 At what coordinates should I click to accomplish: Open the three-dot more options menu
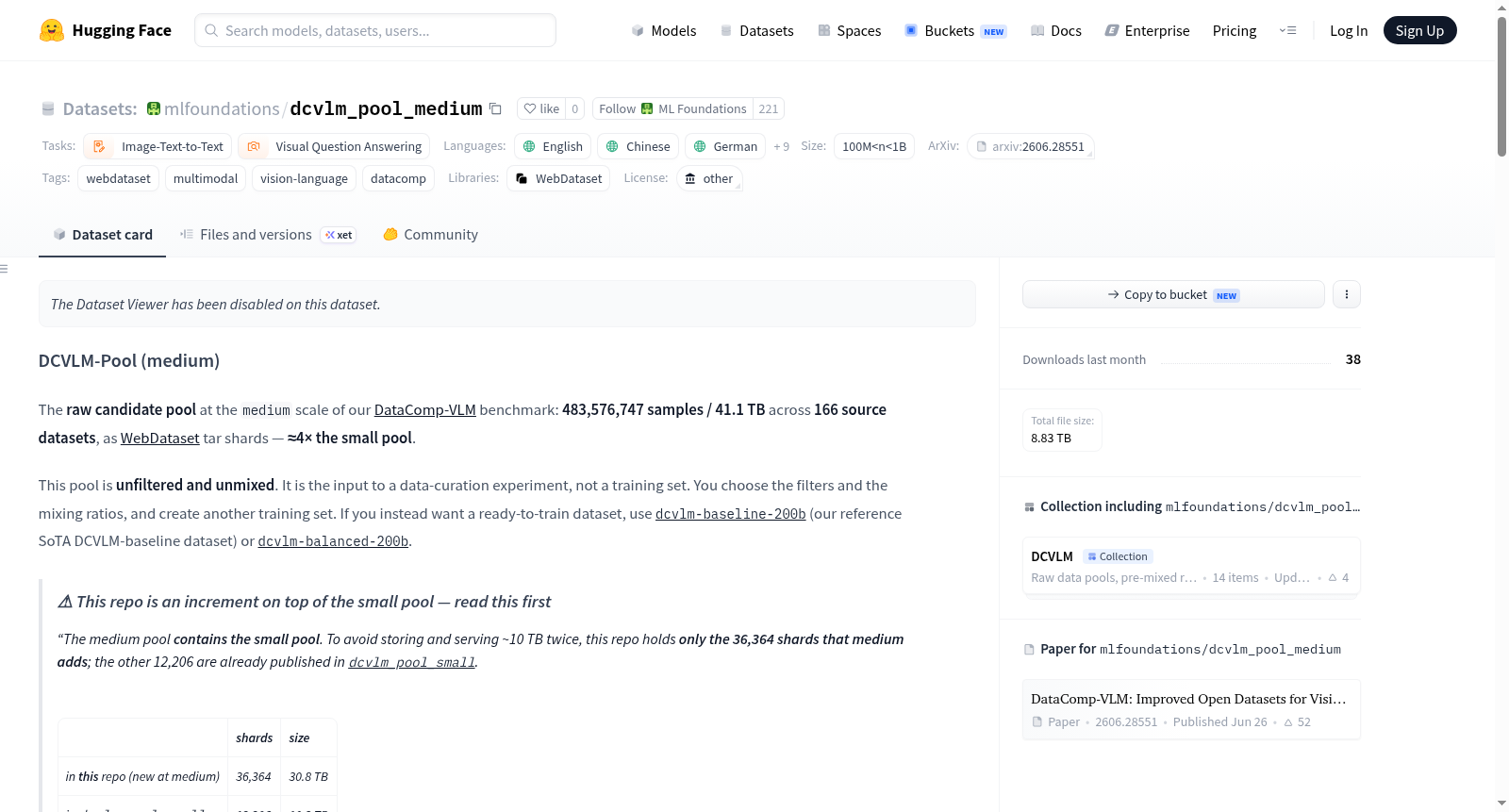(1346, 294)
